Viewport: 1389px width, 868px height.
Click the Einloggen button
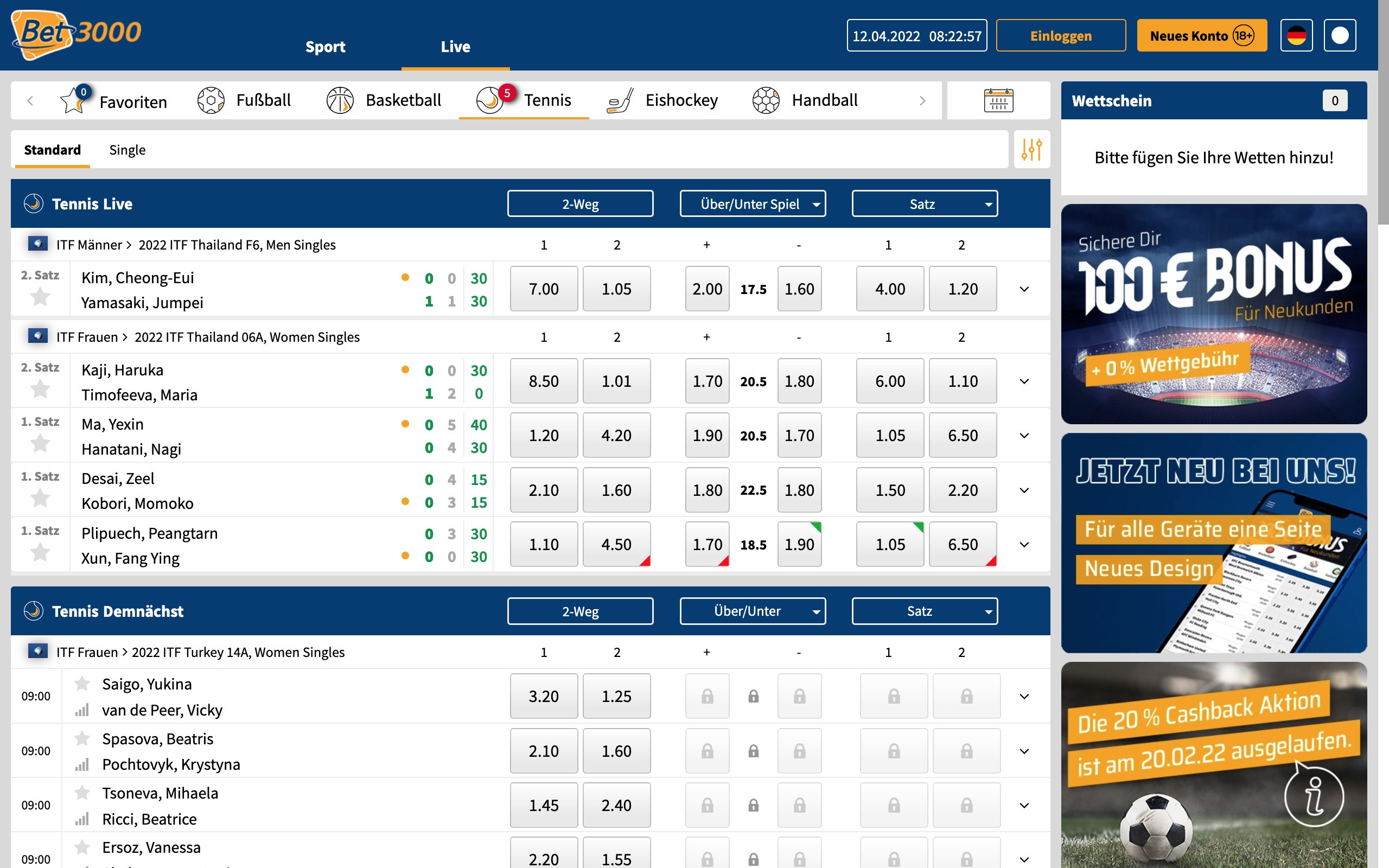tap(1061, 35)
